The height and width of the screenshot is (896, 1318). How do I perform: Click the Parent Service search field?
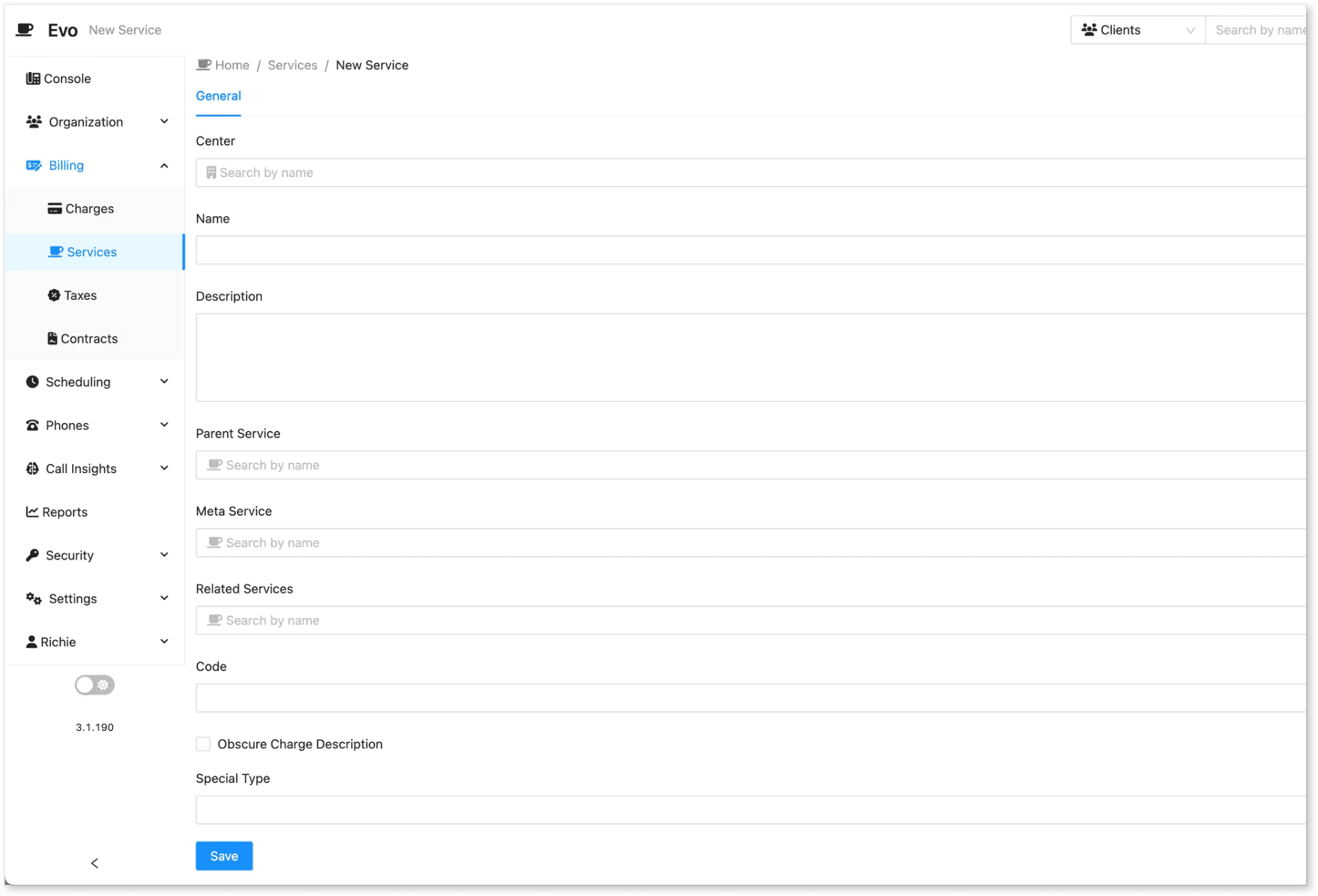point(751,465)
